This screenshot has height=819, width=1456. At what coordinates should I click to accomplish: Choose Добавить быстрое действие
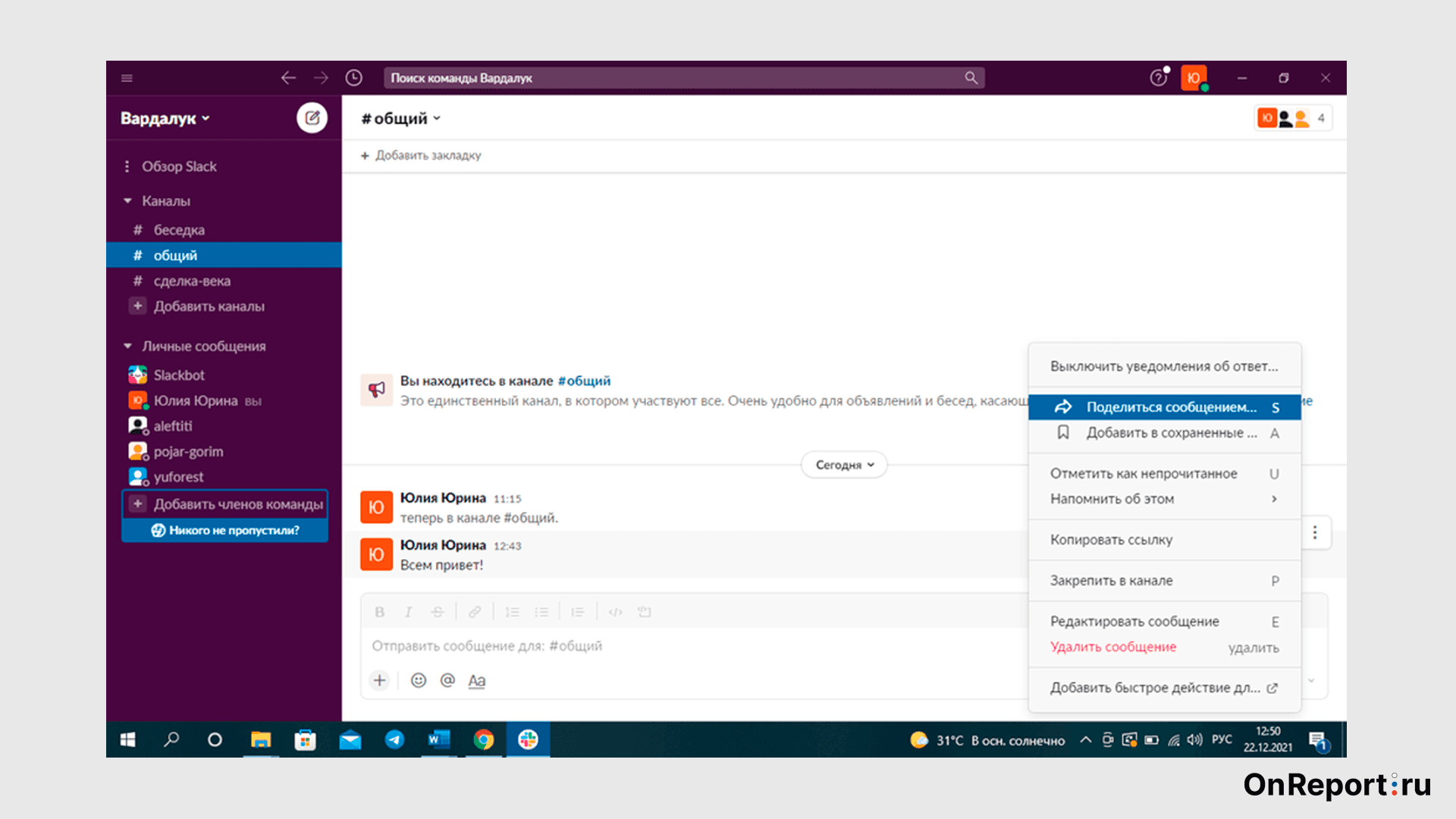[1164, 688]
